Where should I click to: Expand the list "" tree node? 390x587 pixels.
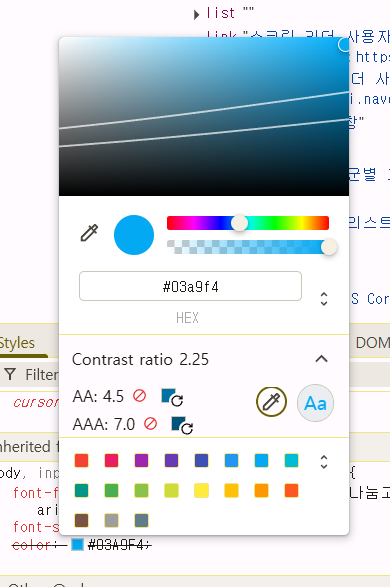196,15
